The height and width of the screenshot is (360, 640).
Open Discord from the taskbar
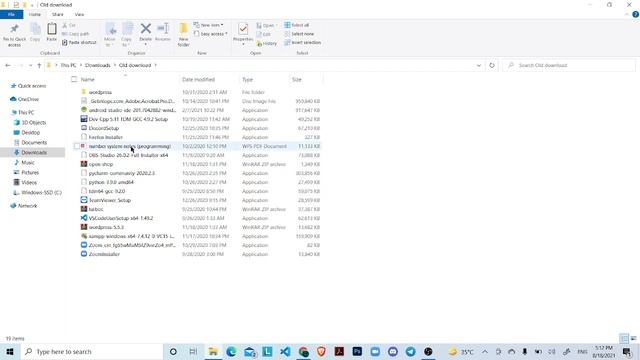pyautogui.click(x=393, y=351)
